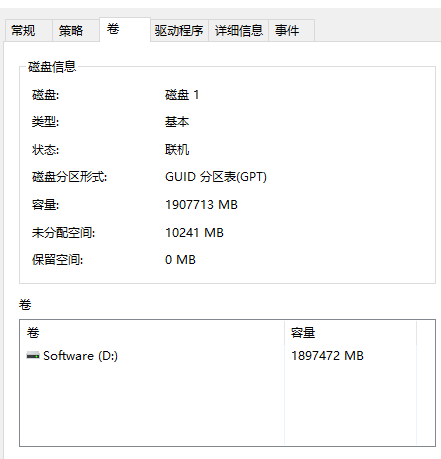
Task: Open the 驱动程序 tab
Action: (179, 31)
